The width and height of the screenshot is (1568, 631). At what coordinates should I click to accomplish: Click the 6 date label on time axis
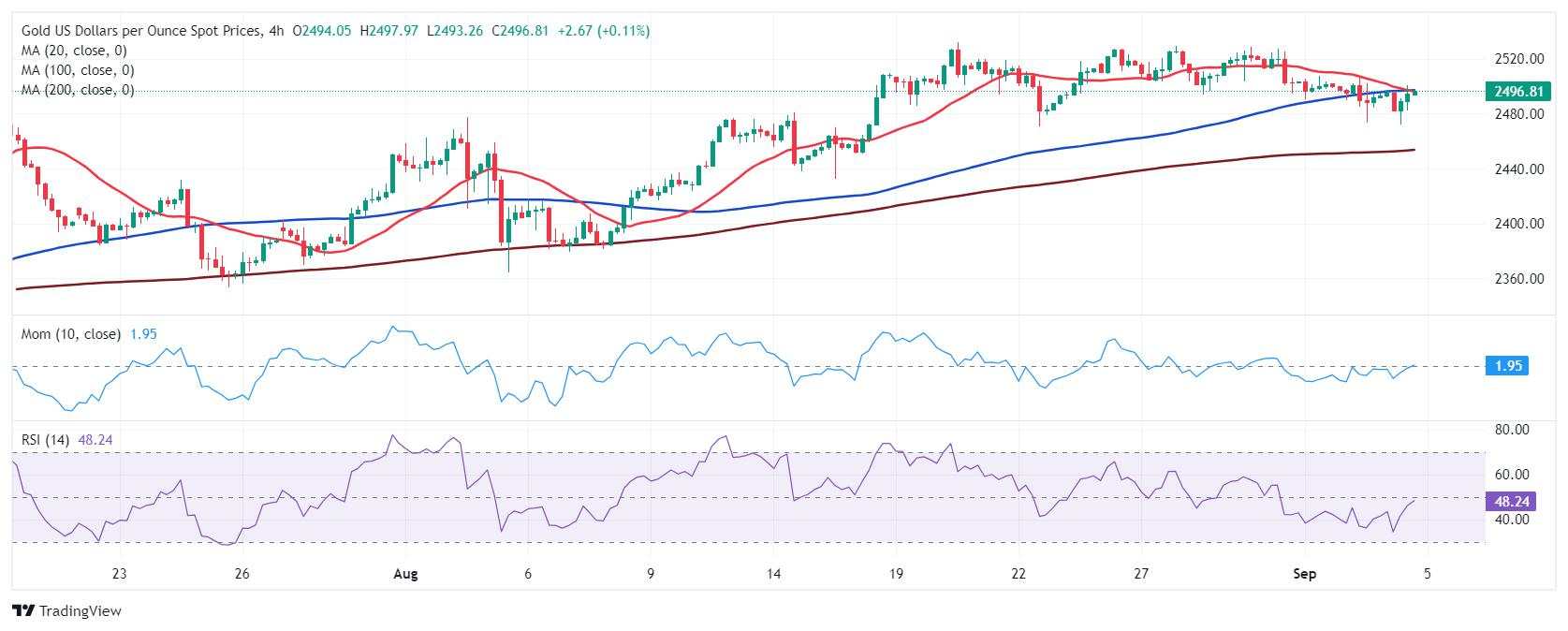(x=528, y=574)
